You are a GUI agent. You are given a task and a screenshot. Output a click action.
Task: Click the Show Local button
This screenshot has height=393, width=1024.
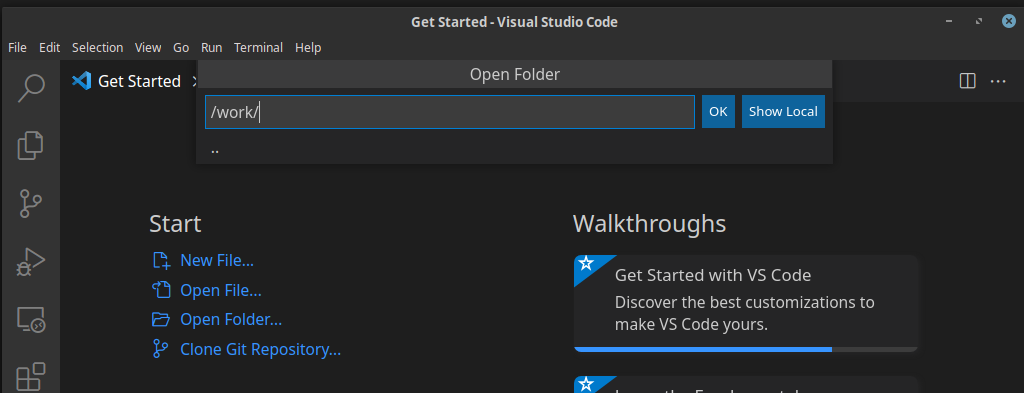click(x=783, y=112)
